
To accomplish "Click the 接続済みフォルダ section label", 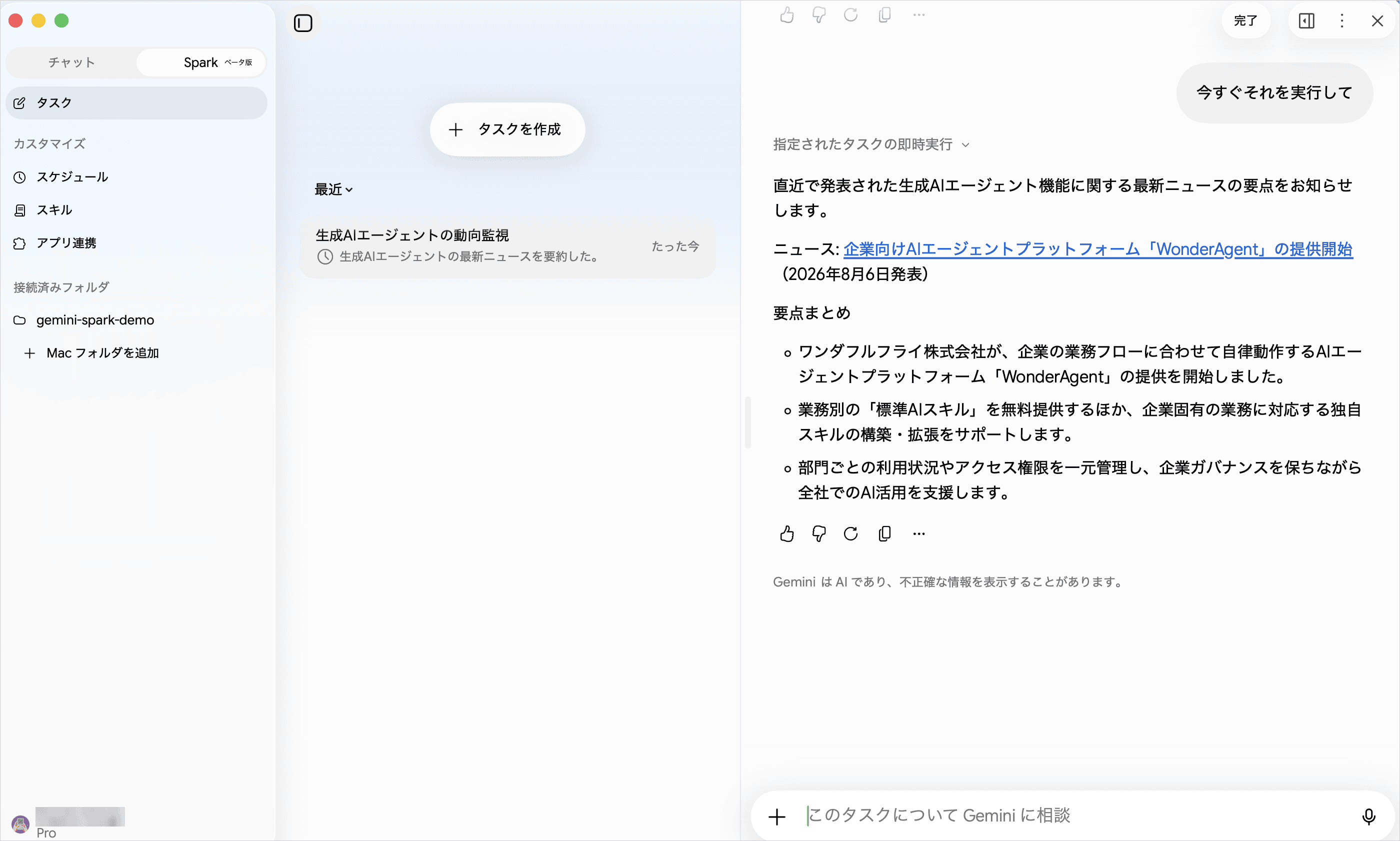I will pos(61,287).
